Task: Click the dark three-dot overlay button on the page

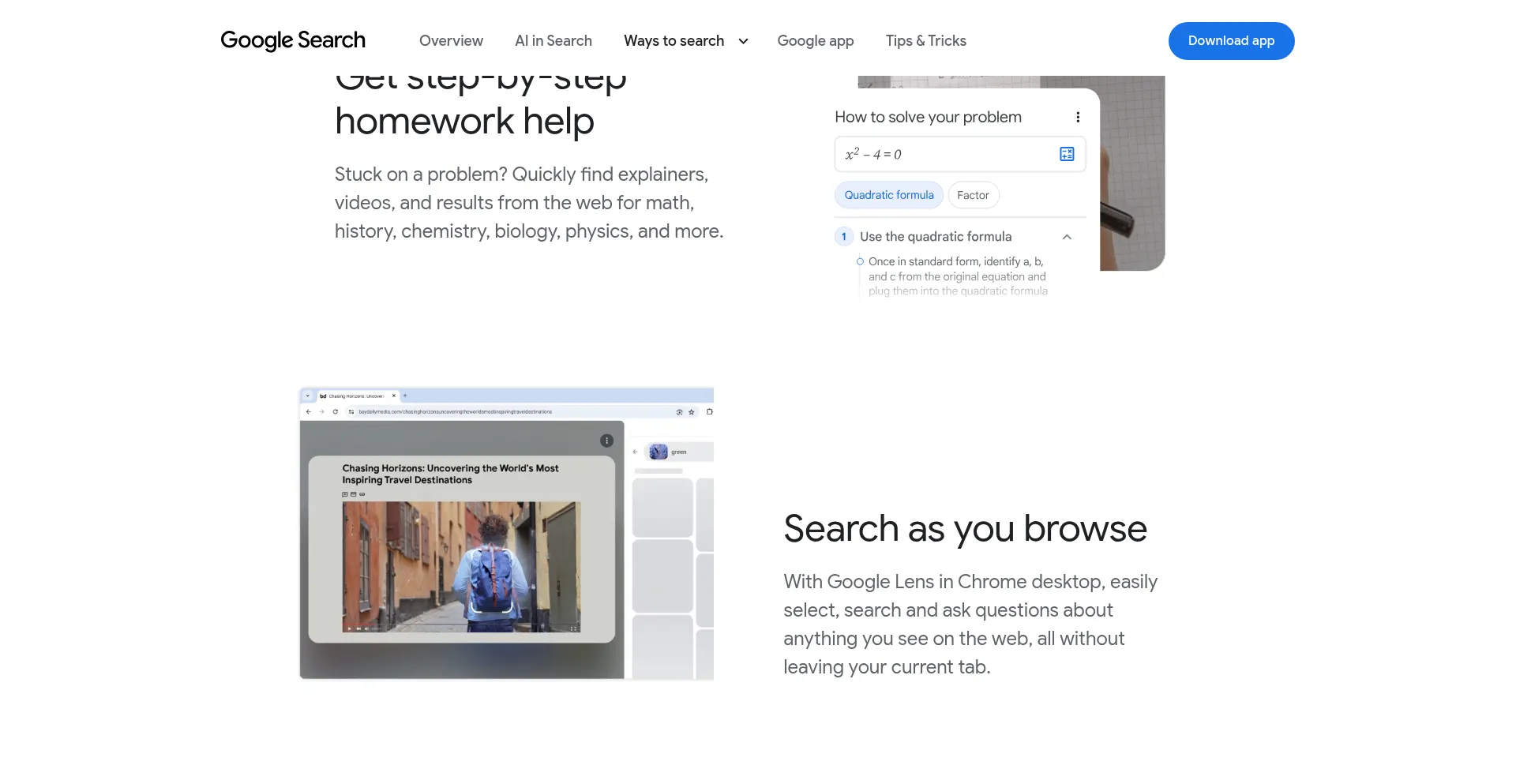Action: pos(606,441)
